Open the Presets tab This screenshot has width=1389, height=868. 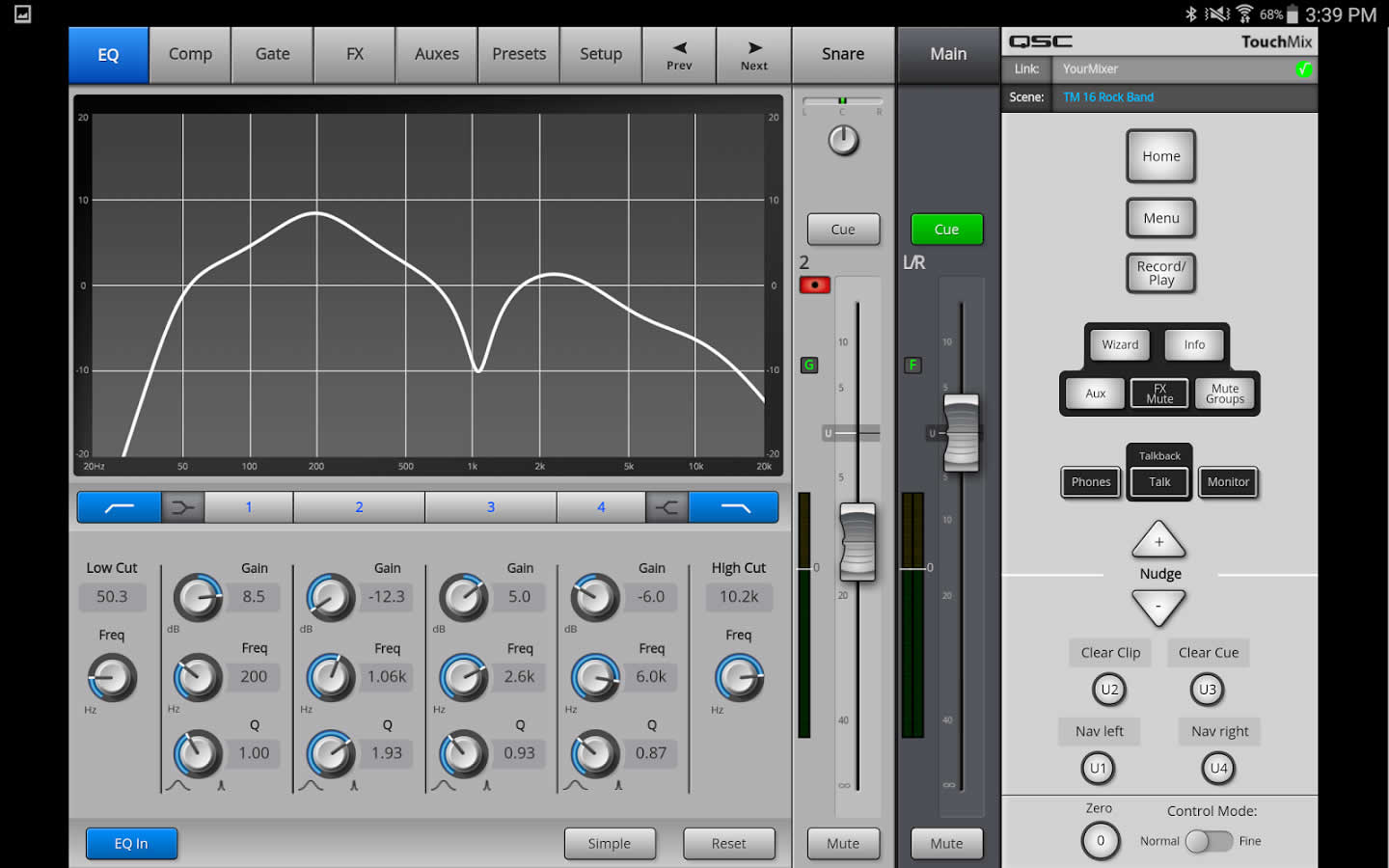(x=519, y=55)
